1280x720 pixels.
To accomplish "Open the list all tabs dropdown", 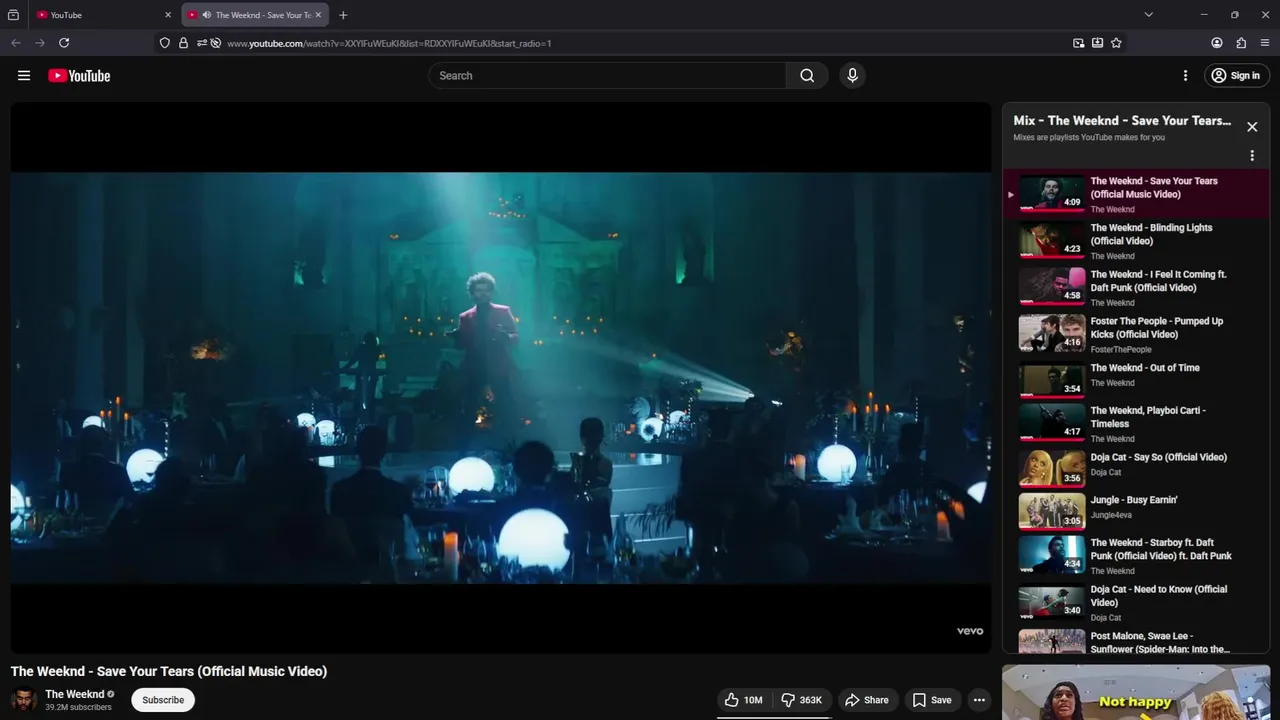I will click(1148, 15).
